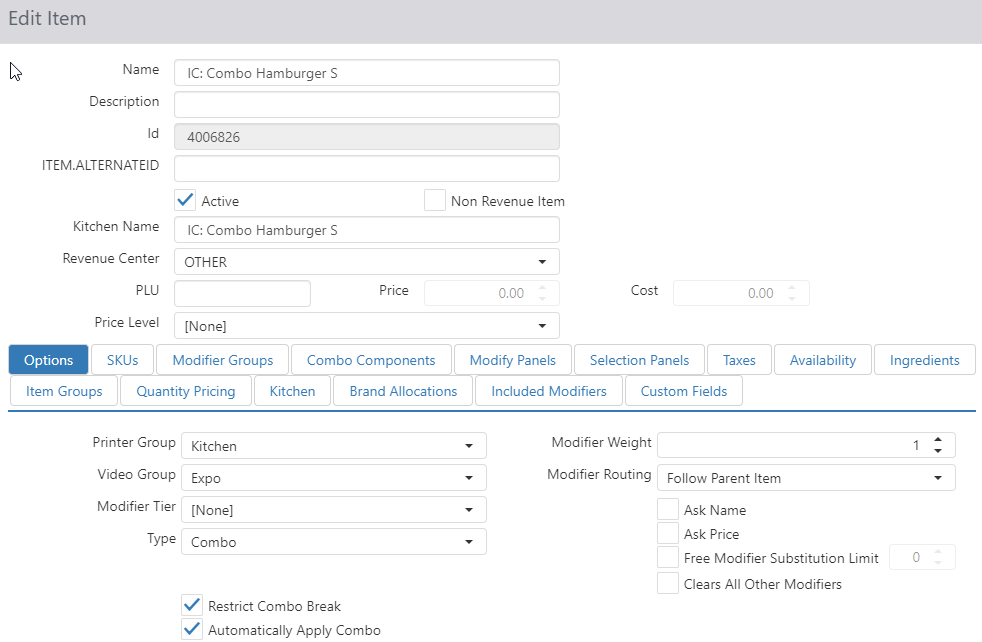Check the Ask Name option
982x642 pixels.
coord(668,509)
